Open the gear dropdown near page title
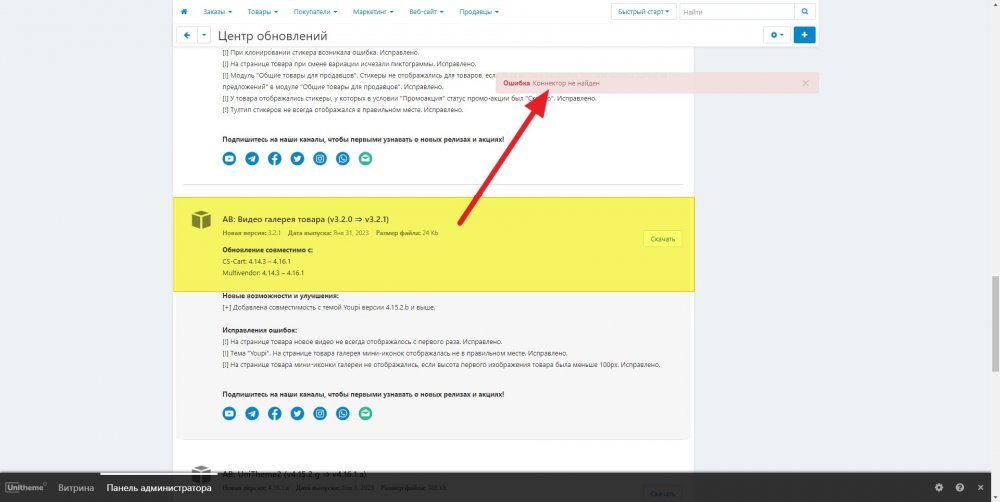Image resolution: width=1000 pixels, height=502 pixels. (775, 35)
